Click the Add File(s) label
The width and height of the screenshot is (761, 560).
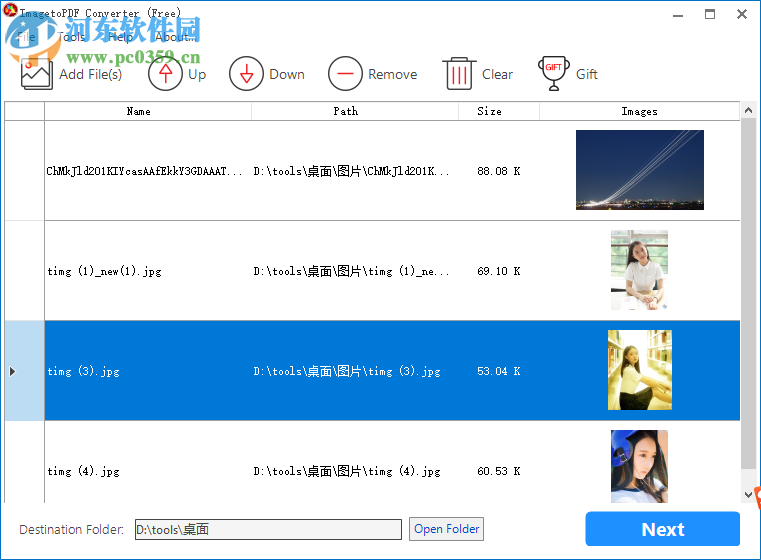[x=90, y=74]
